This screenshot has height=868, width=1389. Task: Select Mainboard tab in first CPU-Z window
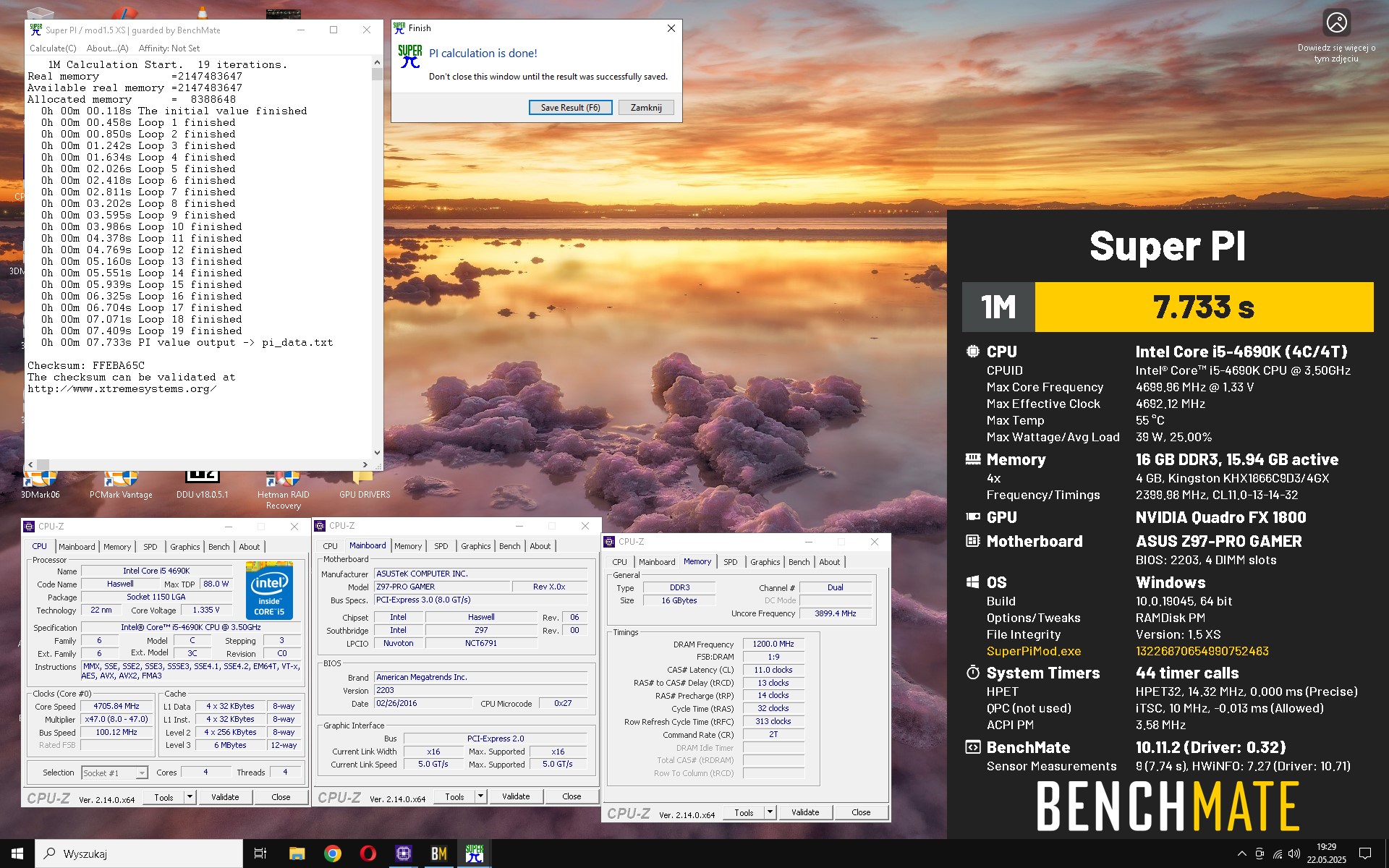(x=77, y=547)
